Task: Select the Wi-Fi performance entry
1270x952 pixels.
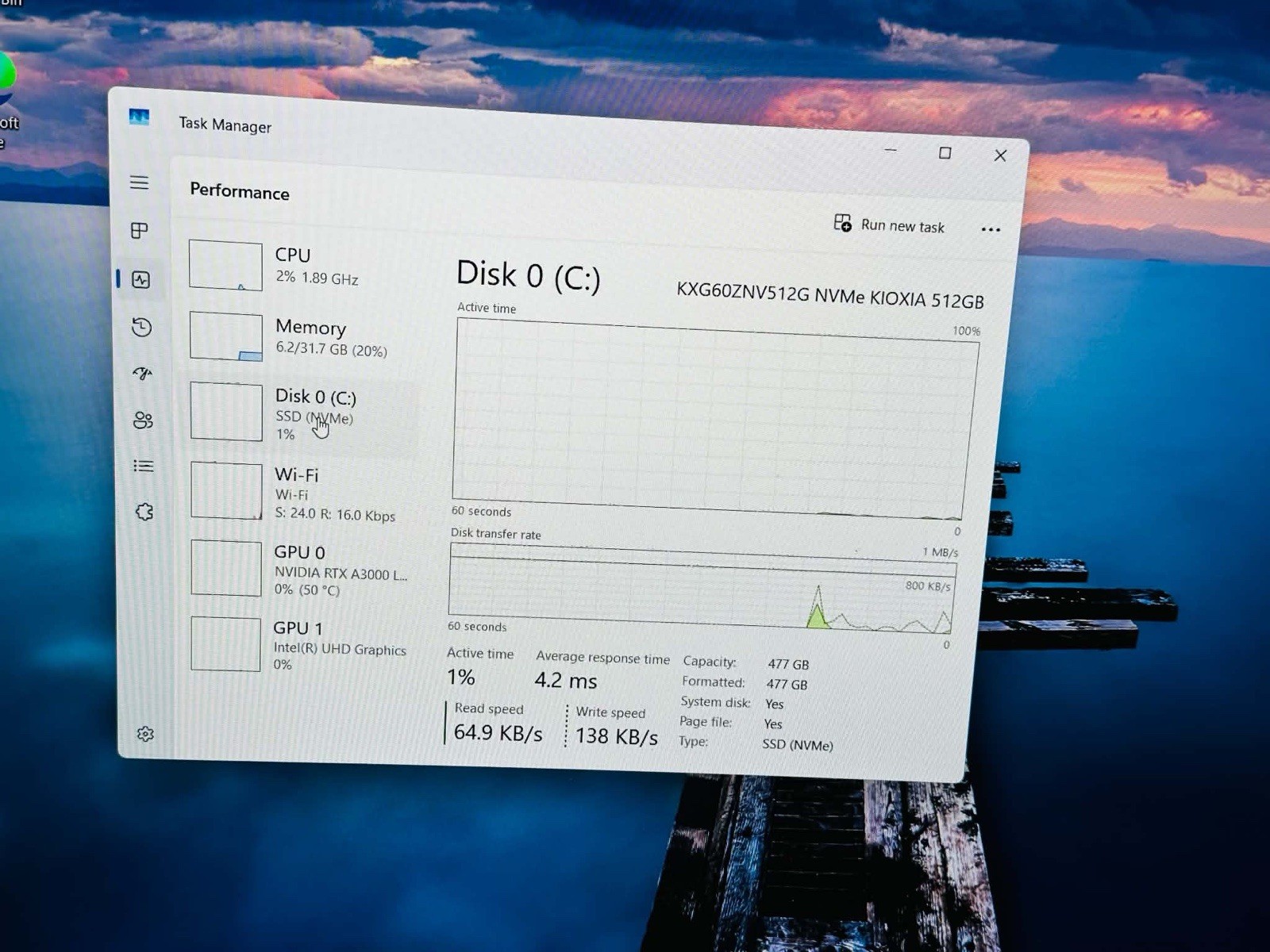Action: 300,493
